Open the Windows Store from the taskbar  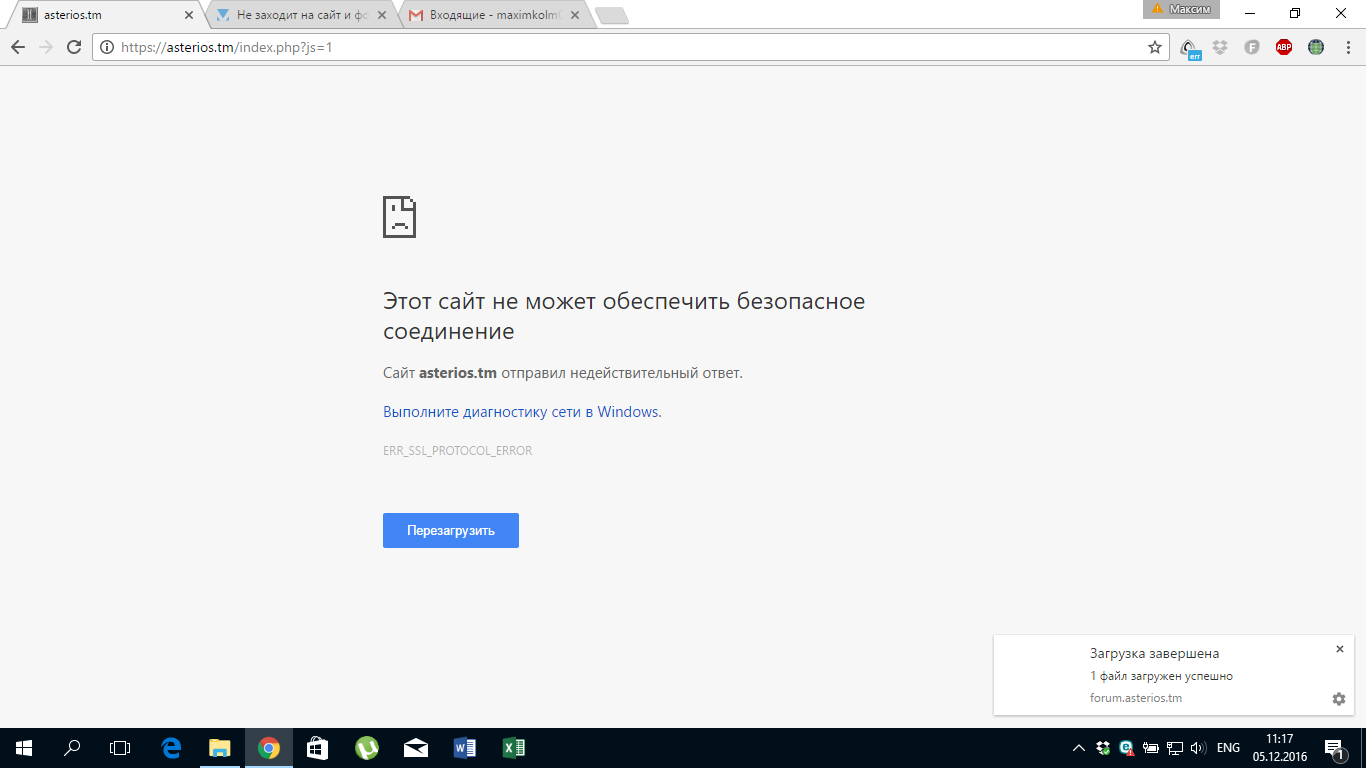(x=318, y=747)
